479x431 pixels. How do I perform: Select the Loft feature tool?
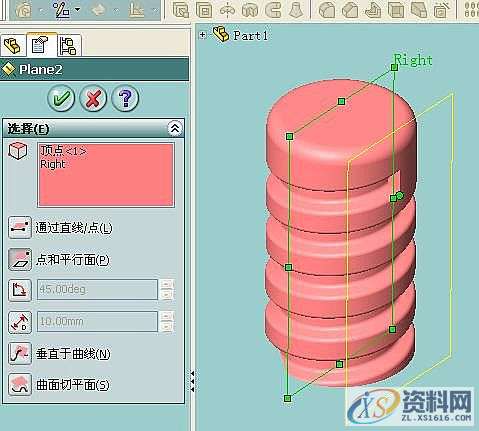[x=295, y=10]
